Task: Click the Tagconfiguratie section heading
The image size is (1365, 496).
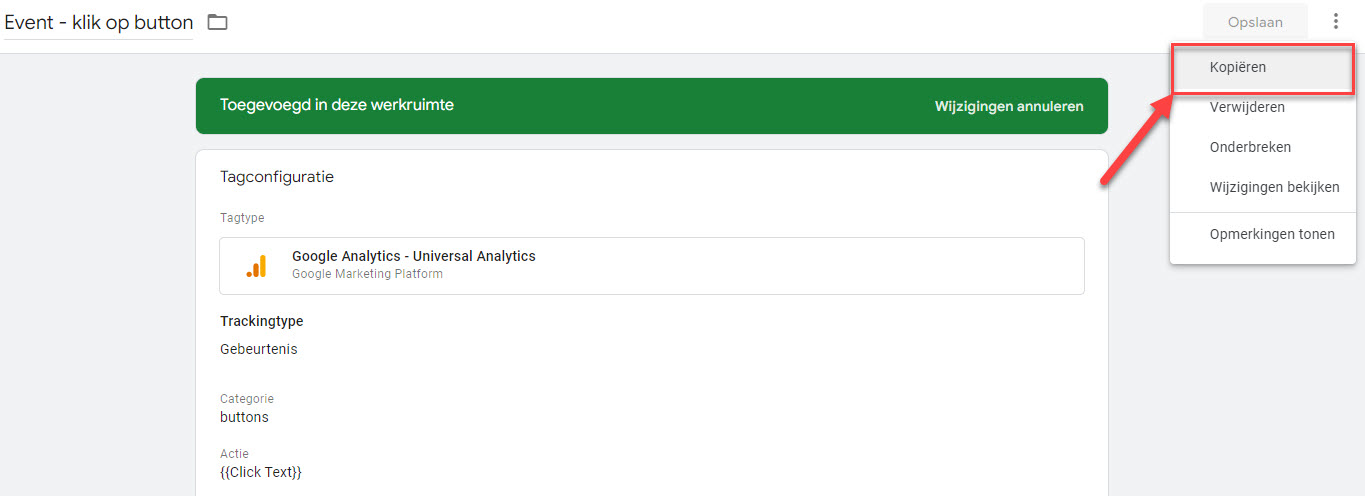Action: tap(277, 177)
